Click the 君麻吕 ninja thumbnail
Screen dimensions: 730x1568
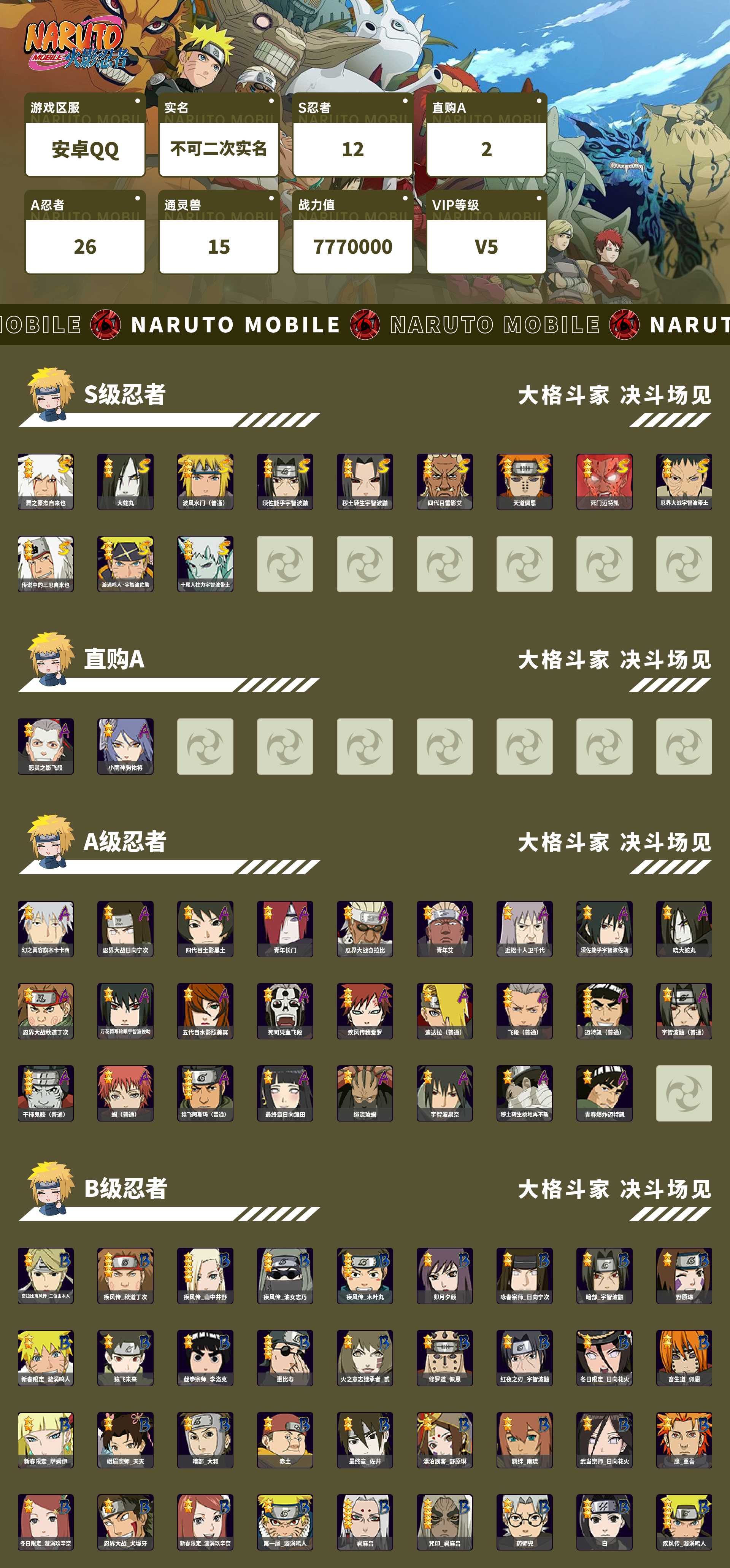click(x=365, y=1522)
